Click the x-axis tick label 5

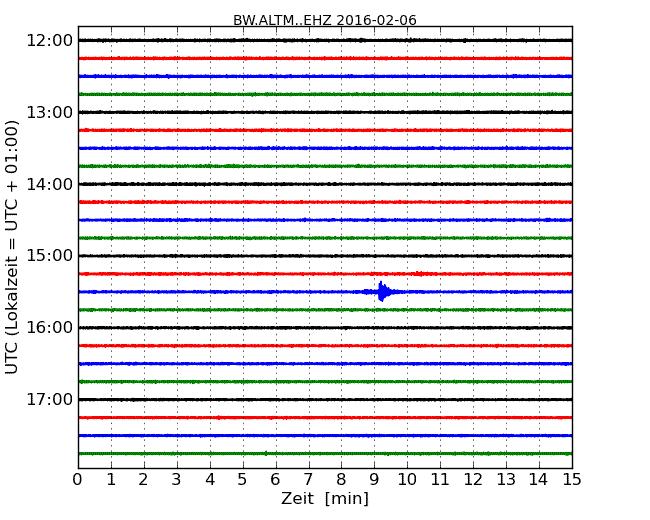tap(243, 480)
